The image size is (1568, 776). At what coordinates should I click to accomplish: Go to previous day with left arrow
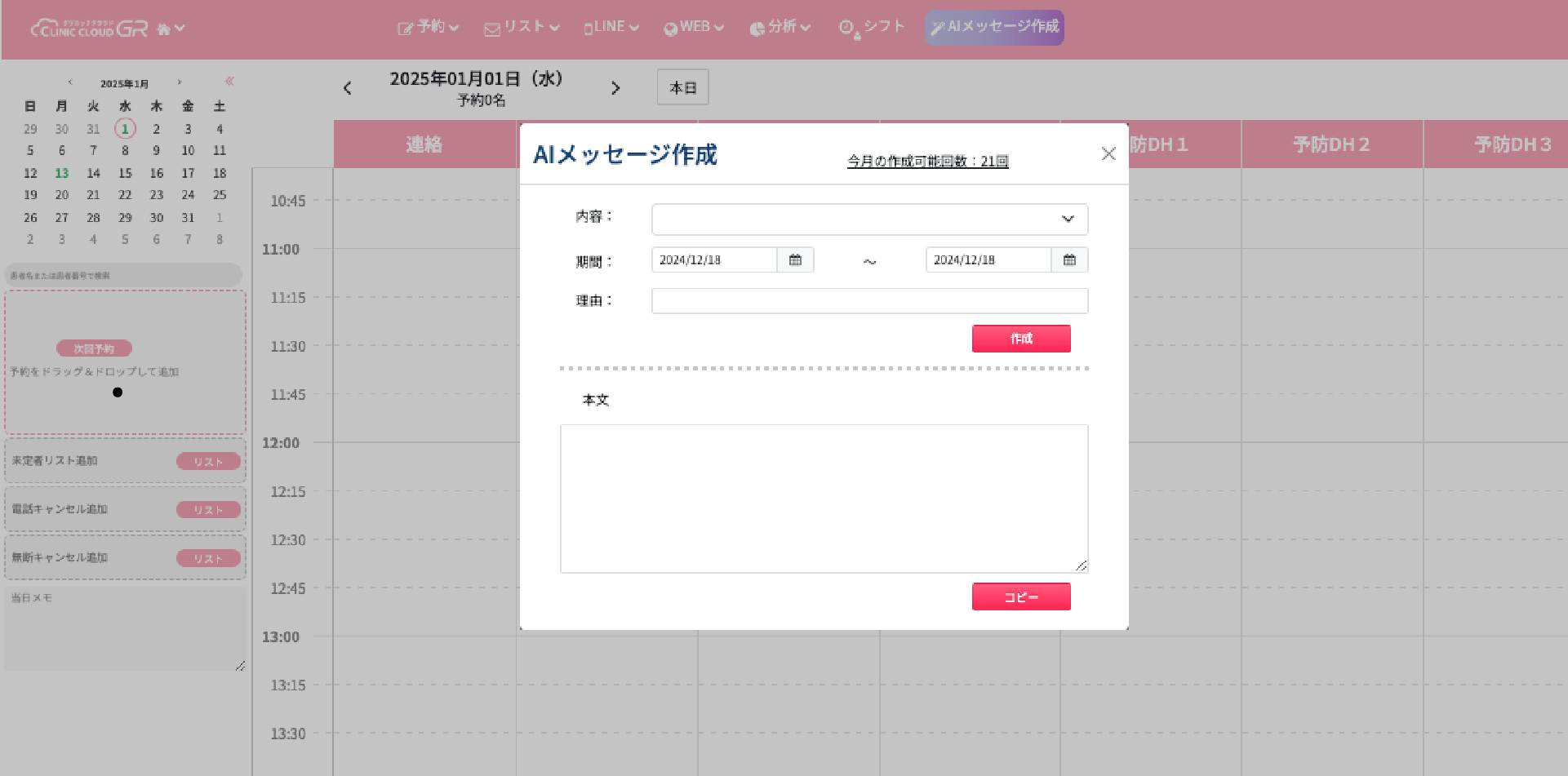pos(348,88)
